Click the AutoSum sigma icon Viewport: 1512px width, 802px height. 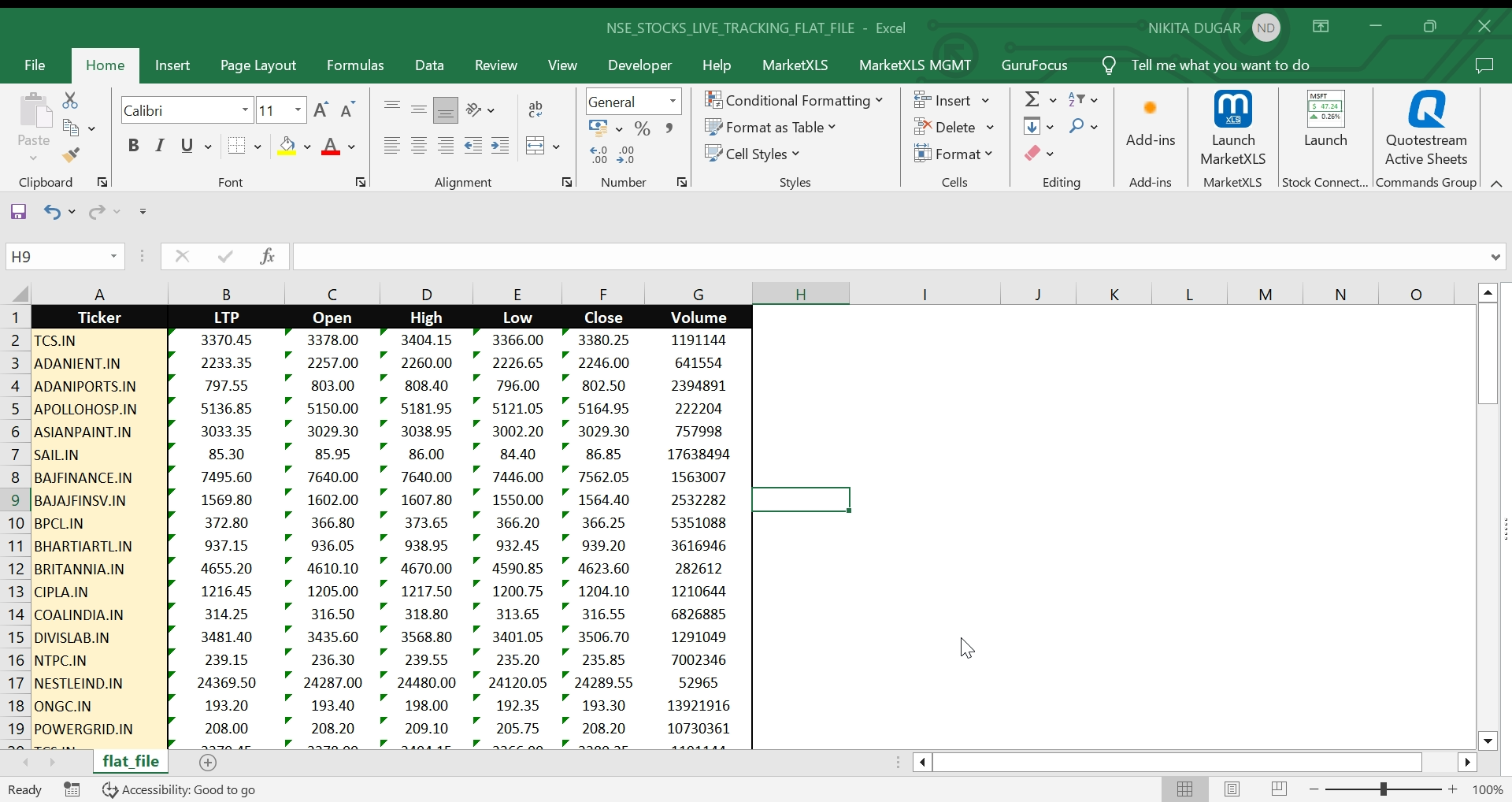[x=1032, y=100]
